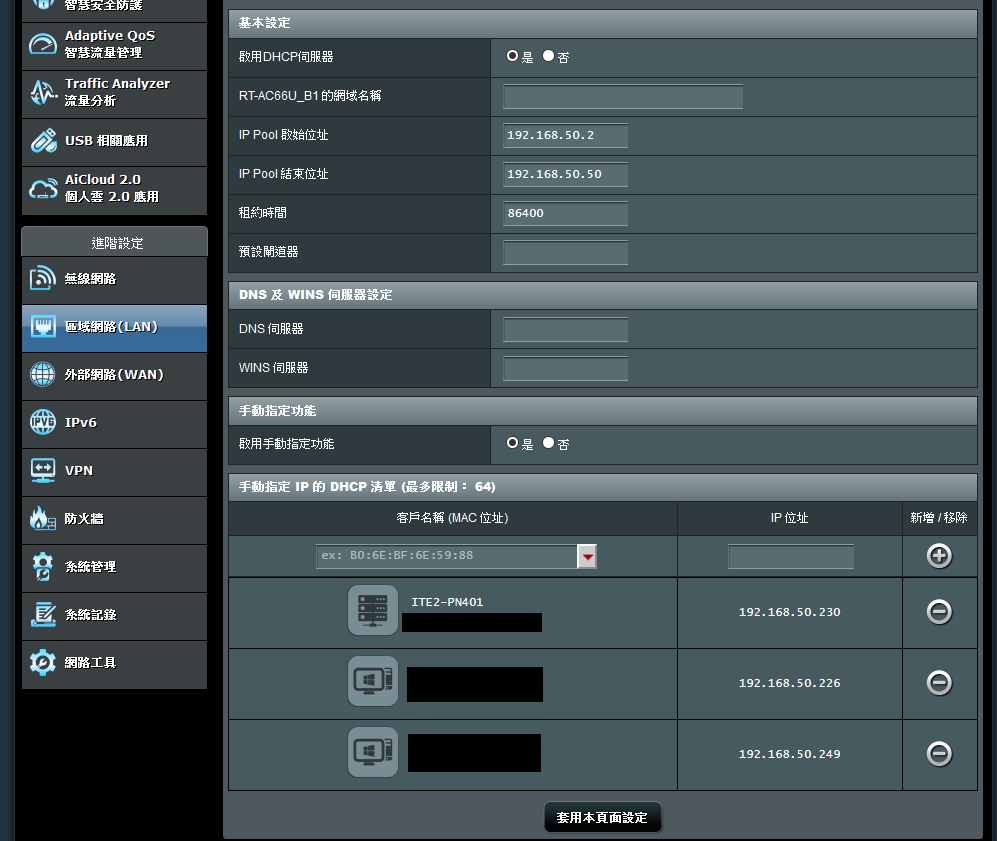Click the DNS 伺服器 input field
997x841 pixels.
click(565, 329)
